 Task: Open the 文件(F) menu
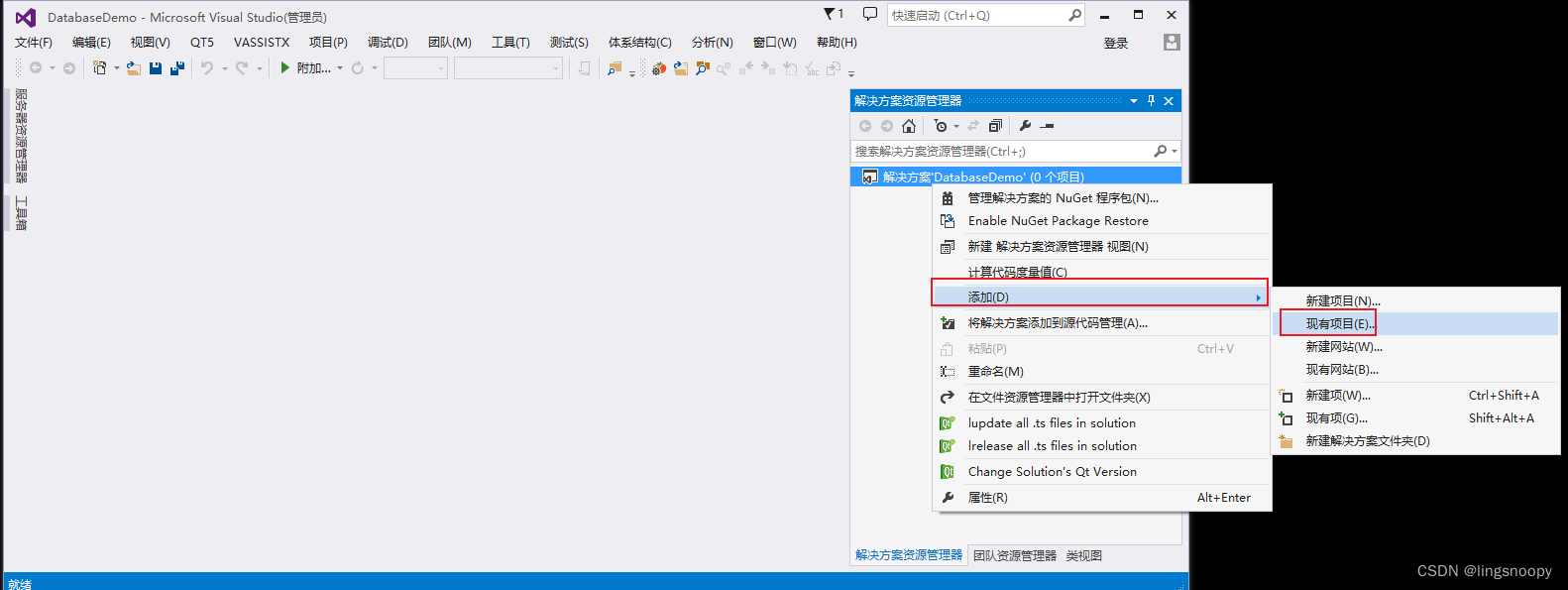point(33,43)
